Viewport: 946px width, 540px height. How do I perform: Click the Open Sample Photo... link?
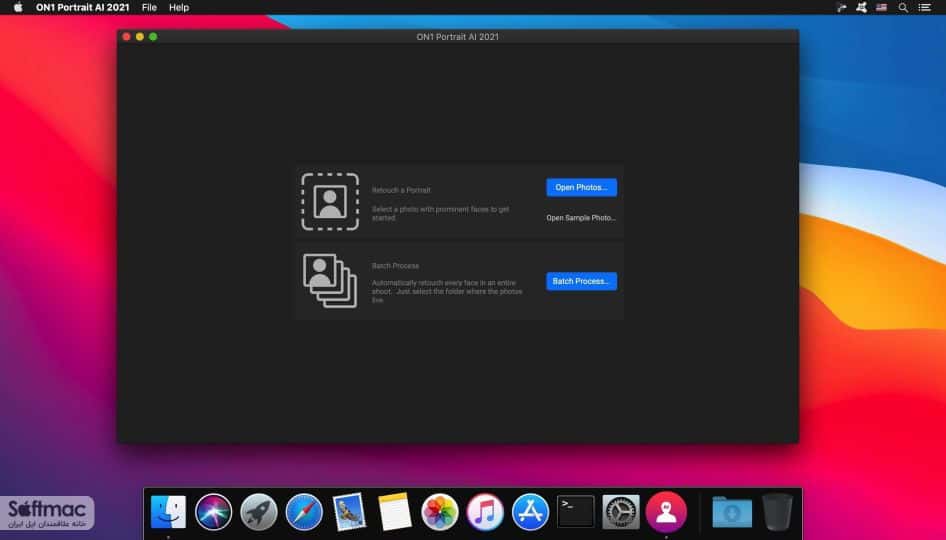[581, 218]
